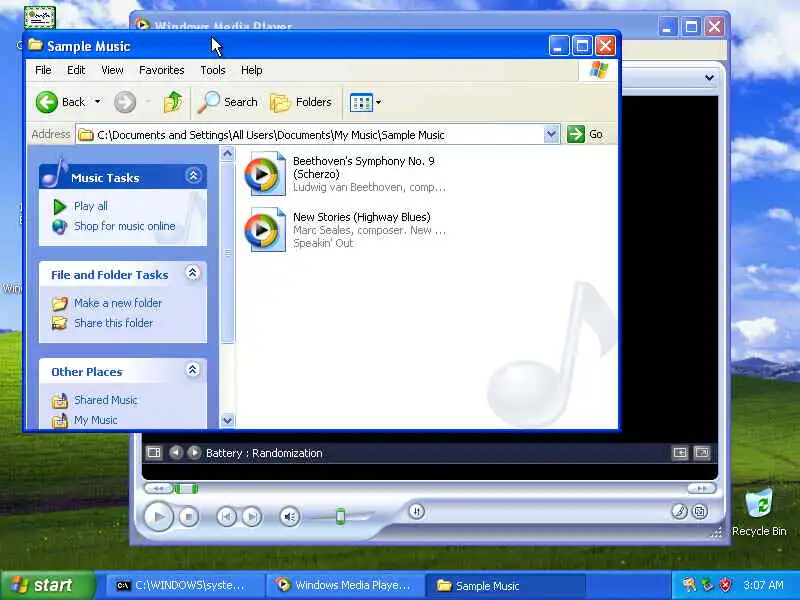
Task: Click the color chooser icon in Media Player
Action: click(x=679, y=511)
